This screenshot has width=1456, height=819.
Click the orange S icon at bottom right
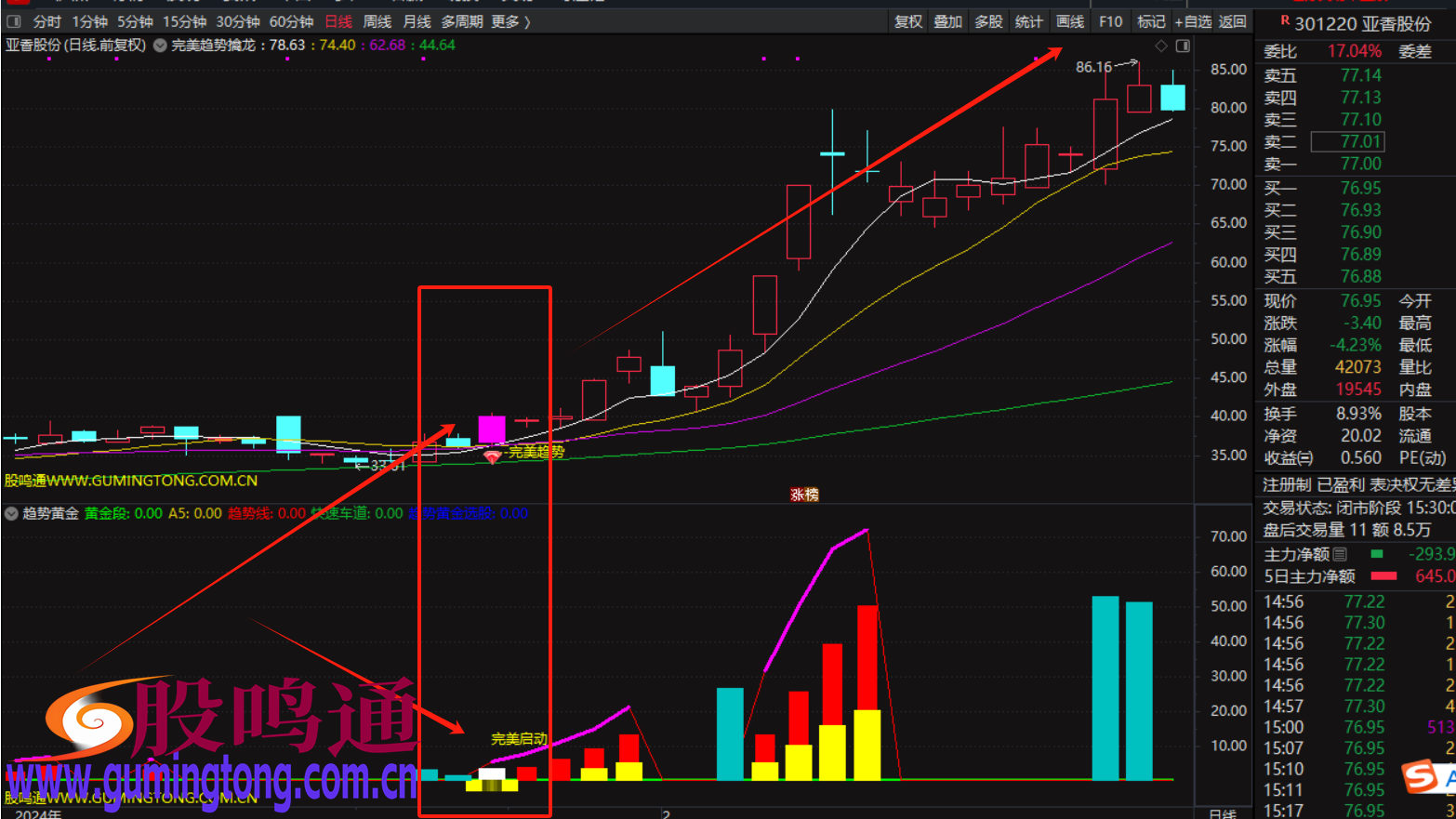[1420, 776]
